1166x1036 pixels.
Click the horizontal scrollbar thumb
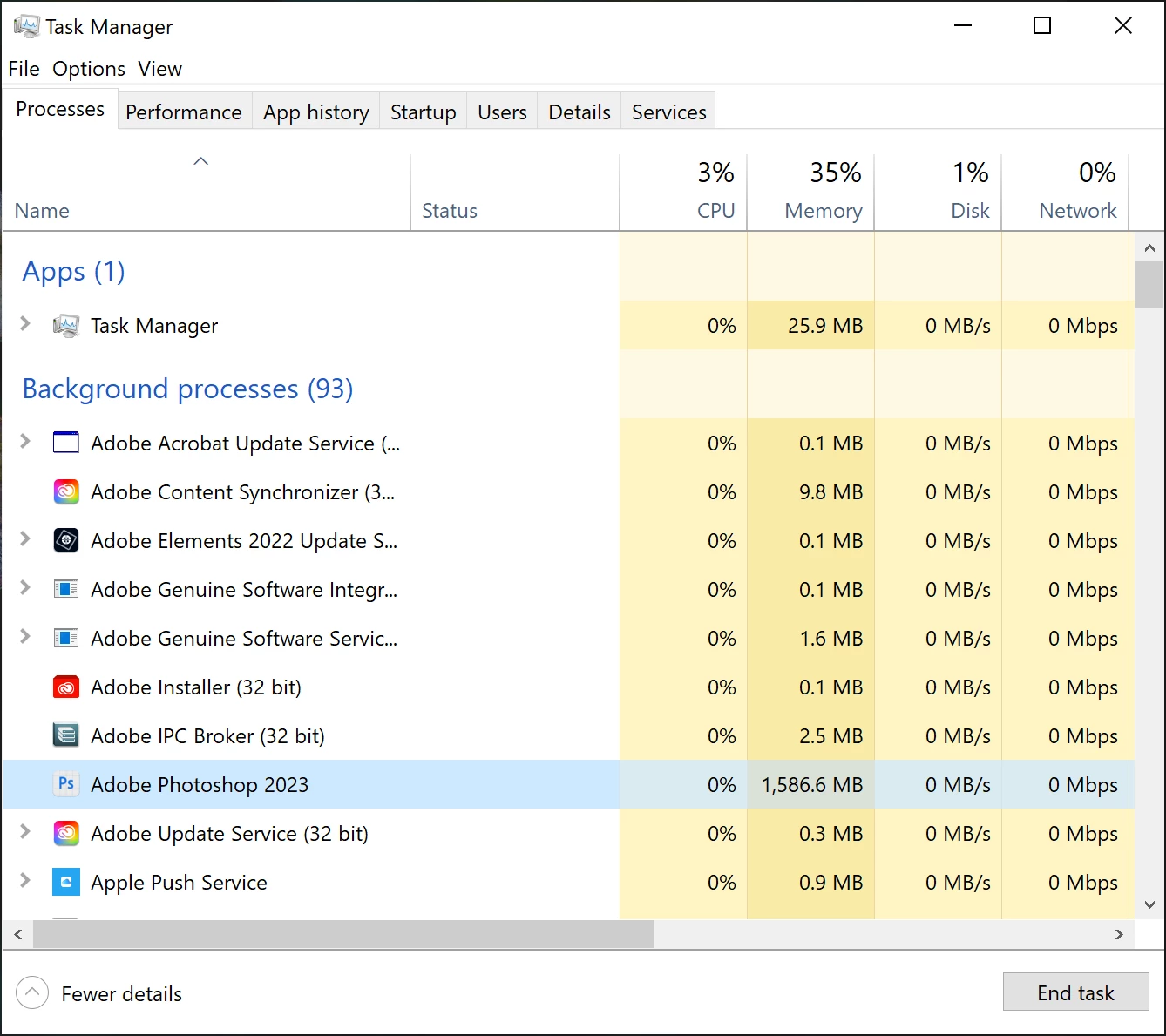(343, 934)
